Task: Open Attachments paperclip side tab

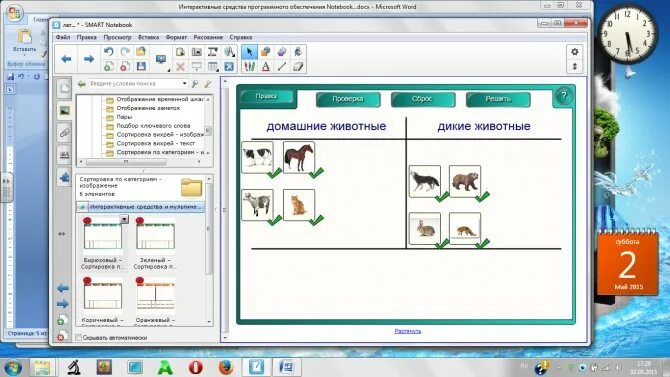Action: pos(64,133)
